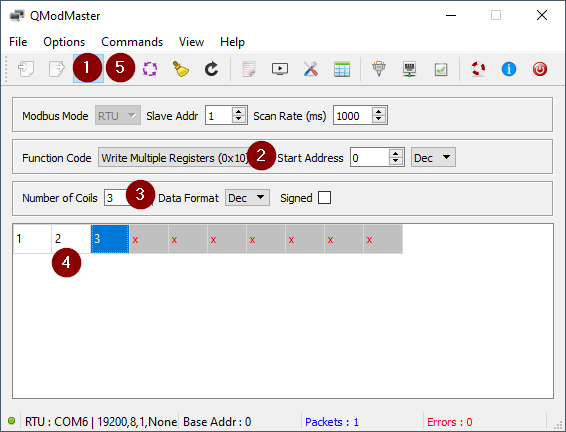Open Tools via the crossed screwdriver icon
566x432 pixels.
point(311,69)
